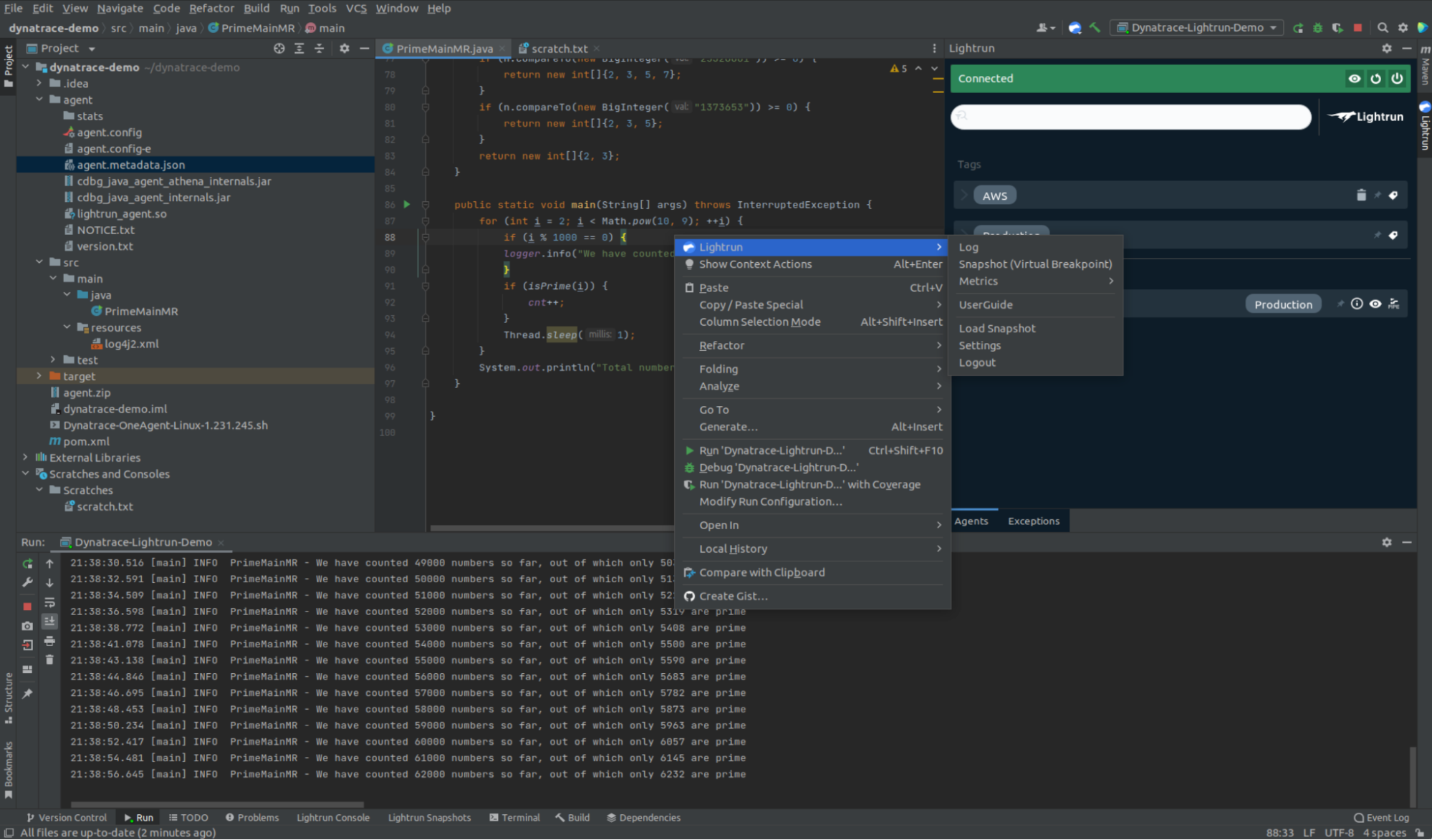Open the Dynatrace-Lightrun-Demo run configuration dropdown
This screenshot has height=840, width=1432.
point(1196,28)
